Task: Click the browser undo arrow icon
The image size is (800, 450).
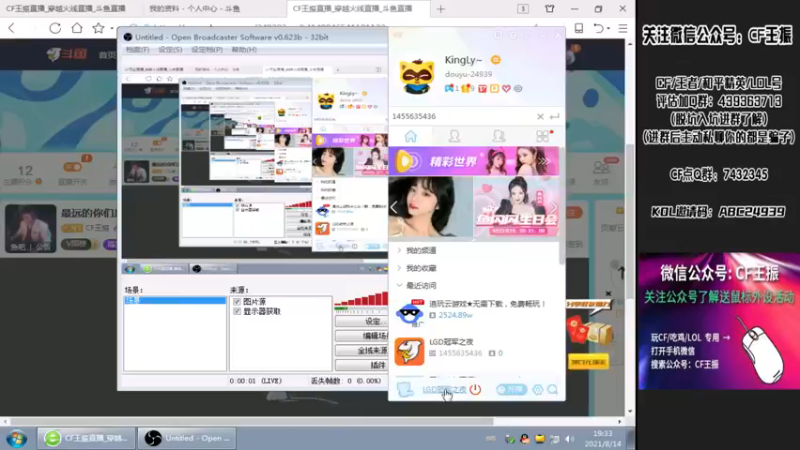Action: click(599, 28)
